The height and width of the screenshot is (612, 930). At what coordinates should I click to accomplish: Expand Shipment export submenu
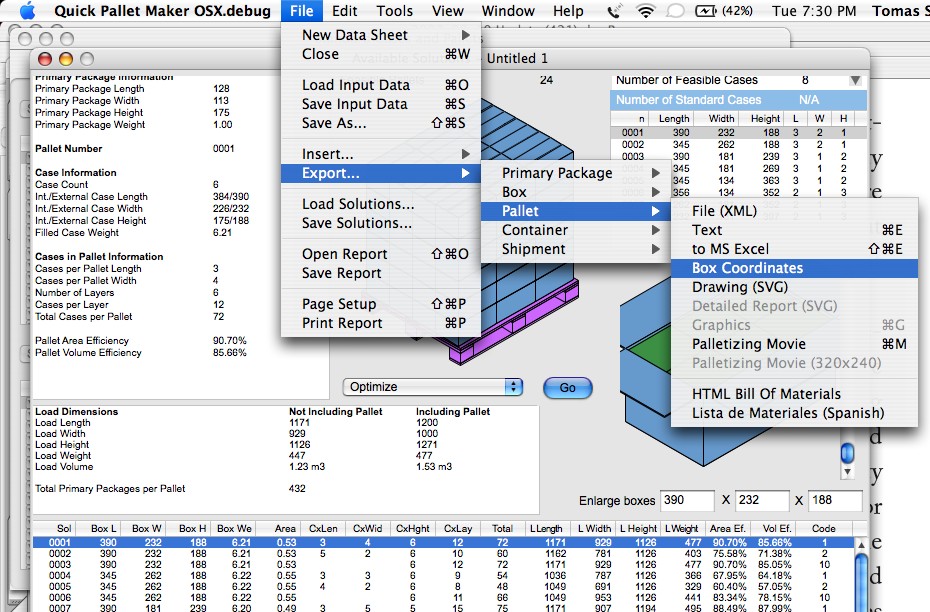pyautogui.click(x=575, y=249)
